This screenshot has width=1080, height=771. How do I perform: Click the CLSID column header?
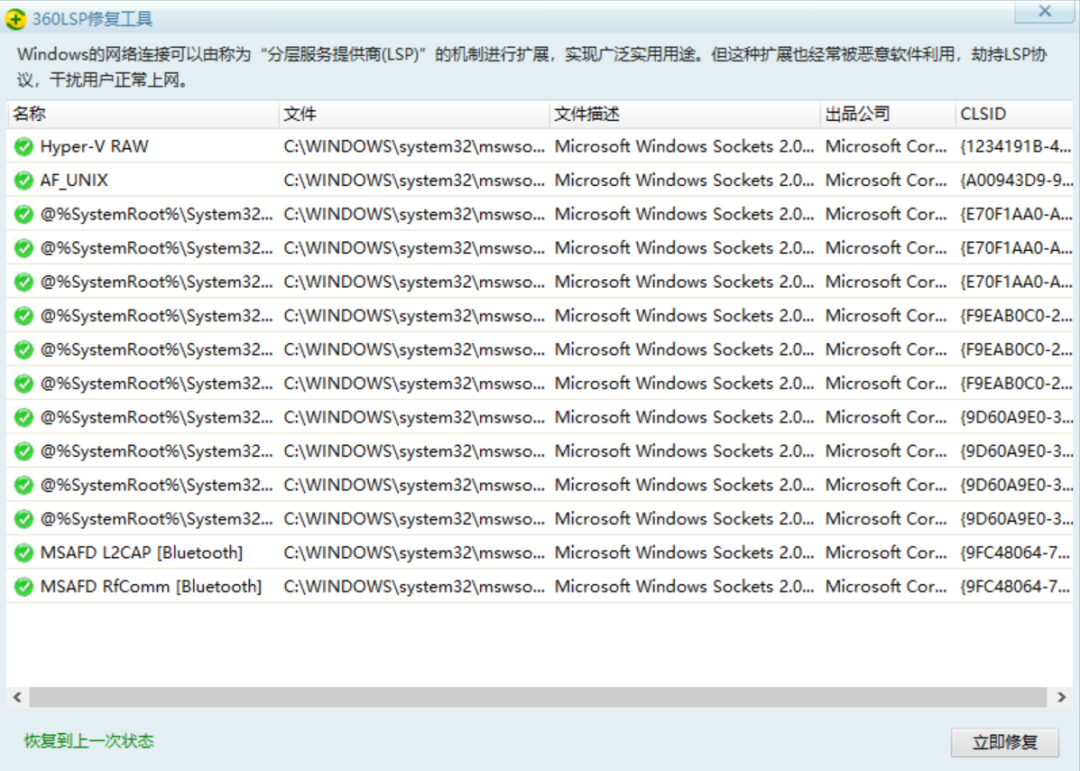click(1014, 114)
